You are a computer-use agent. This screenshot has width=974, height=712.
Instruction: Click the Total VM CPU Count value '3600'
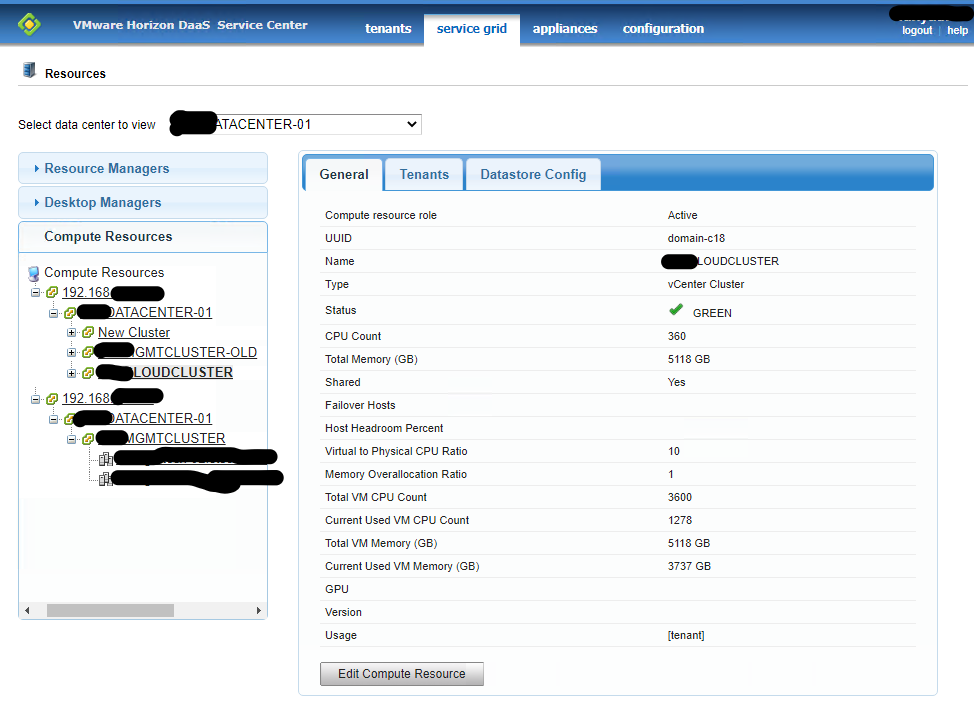coord(680,497)
